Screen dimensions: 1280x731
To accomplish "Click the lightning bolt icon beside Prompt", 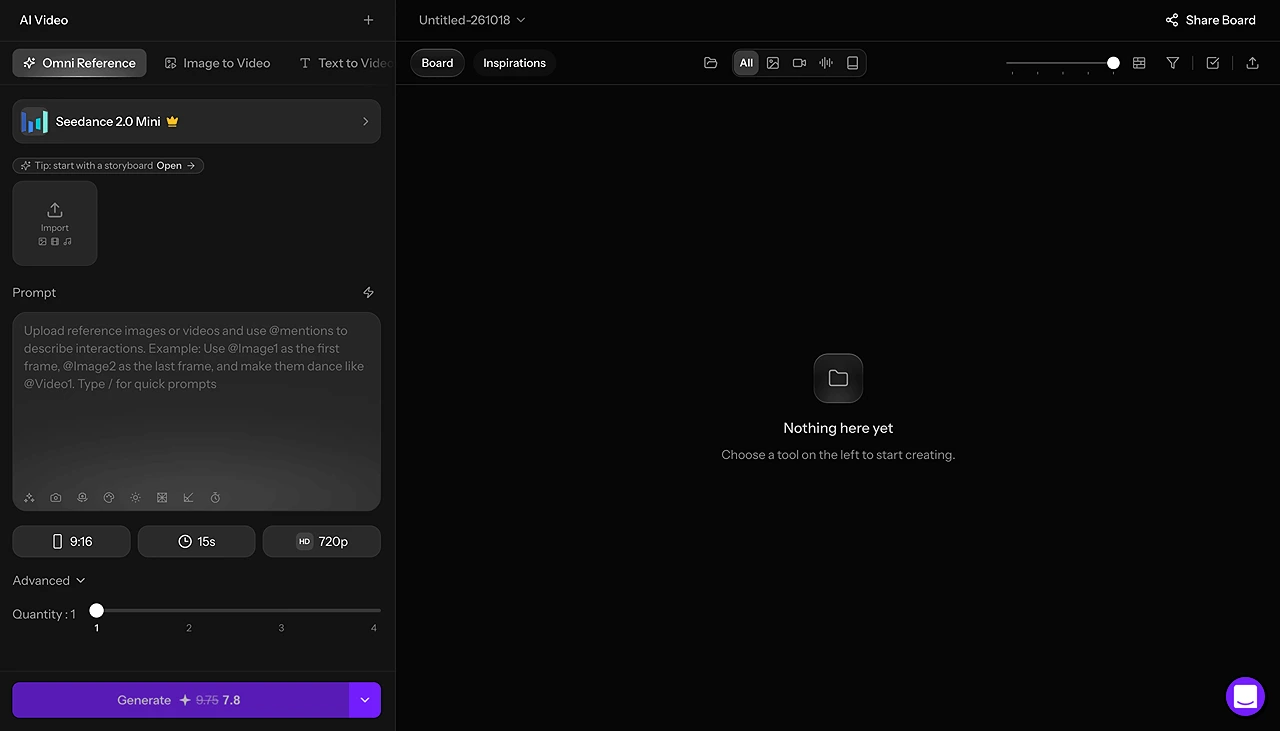I will tap(368, 293).
